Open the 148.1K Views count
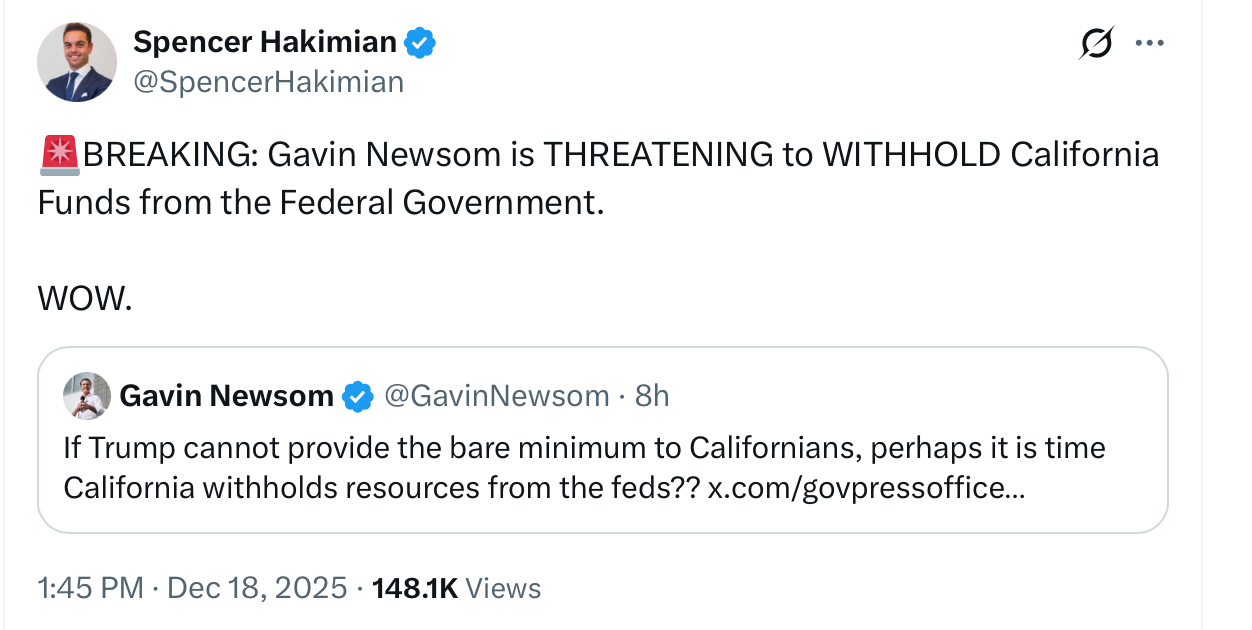1252x630 pixels. [414, 588]
